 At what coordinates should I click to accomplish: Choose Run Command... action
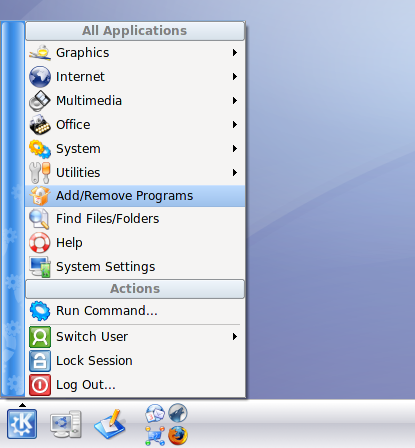[x=135, y=311]
